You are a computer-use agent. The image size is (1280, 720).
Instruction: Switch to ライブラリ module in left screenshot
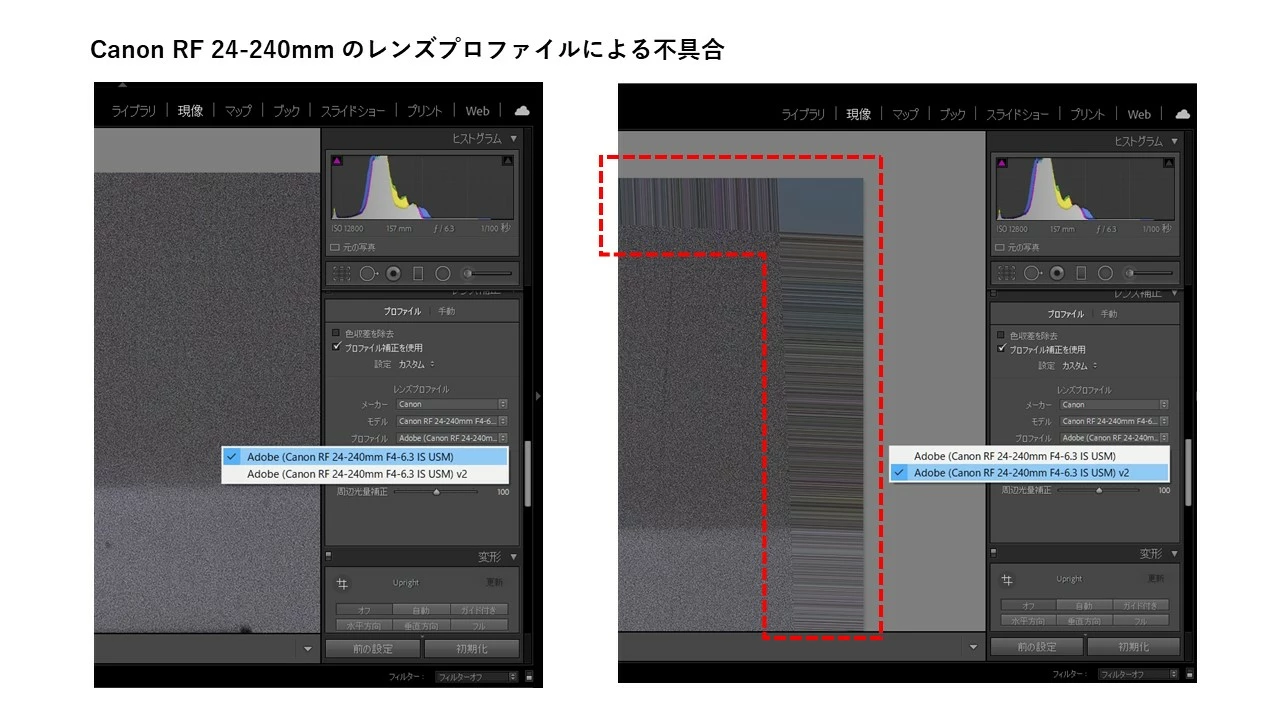(x=133, y=111)
